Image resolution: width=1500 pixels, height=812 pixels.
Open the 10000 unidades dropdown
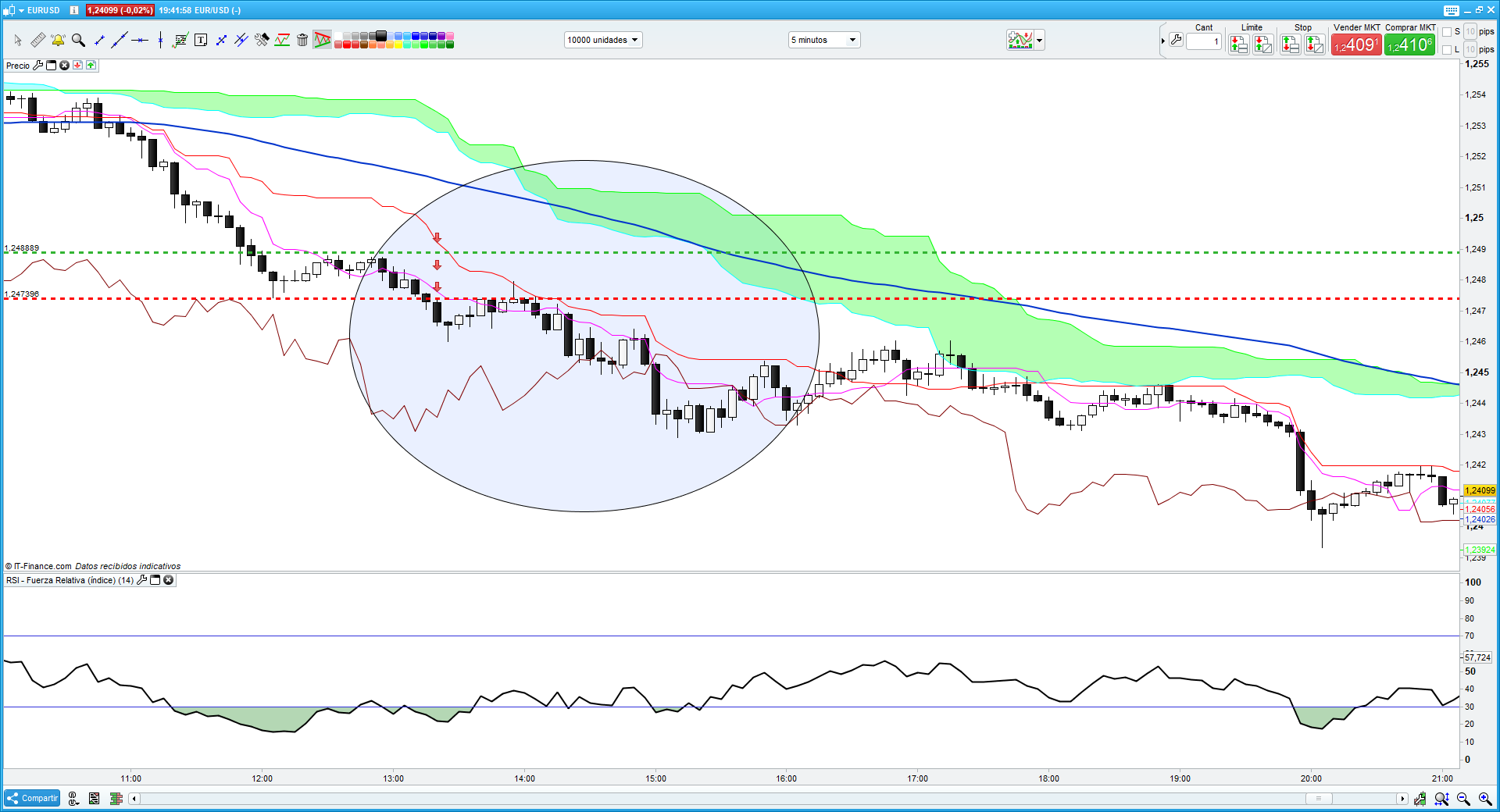(x=602, y=40)
